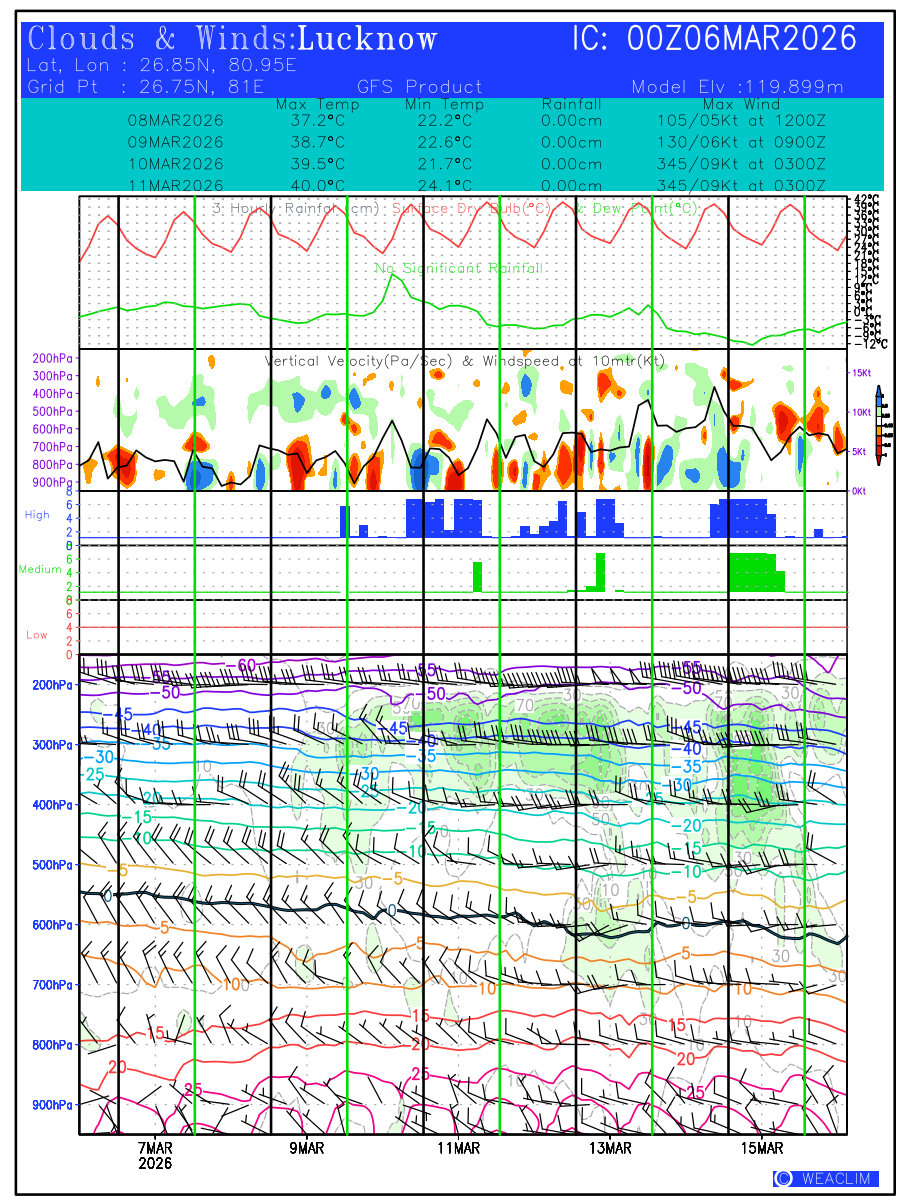
Task: Click the Vertical Velocity panel title
Action: click(x=464, y=361)
